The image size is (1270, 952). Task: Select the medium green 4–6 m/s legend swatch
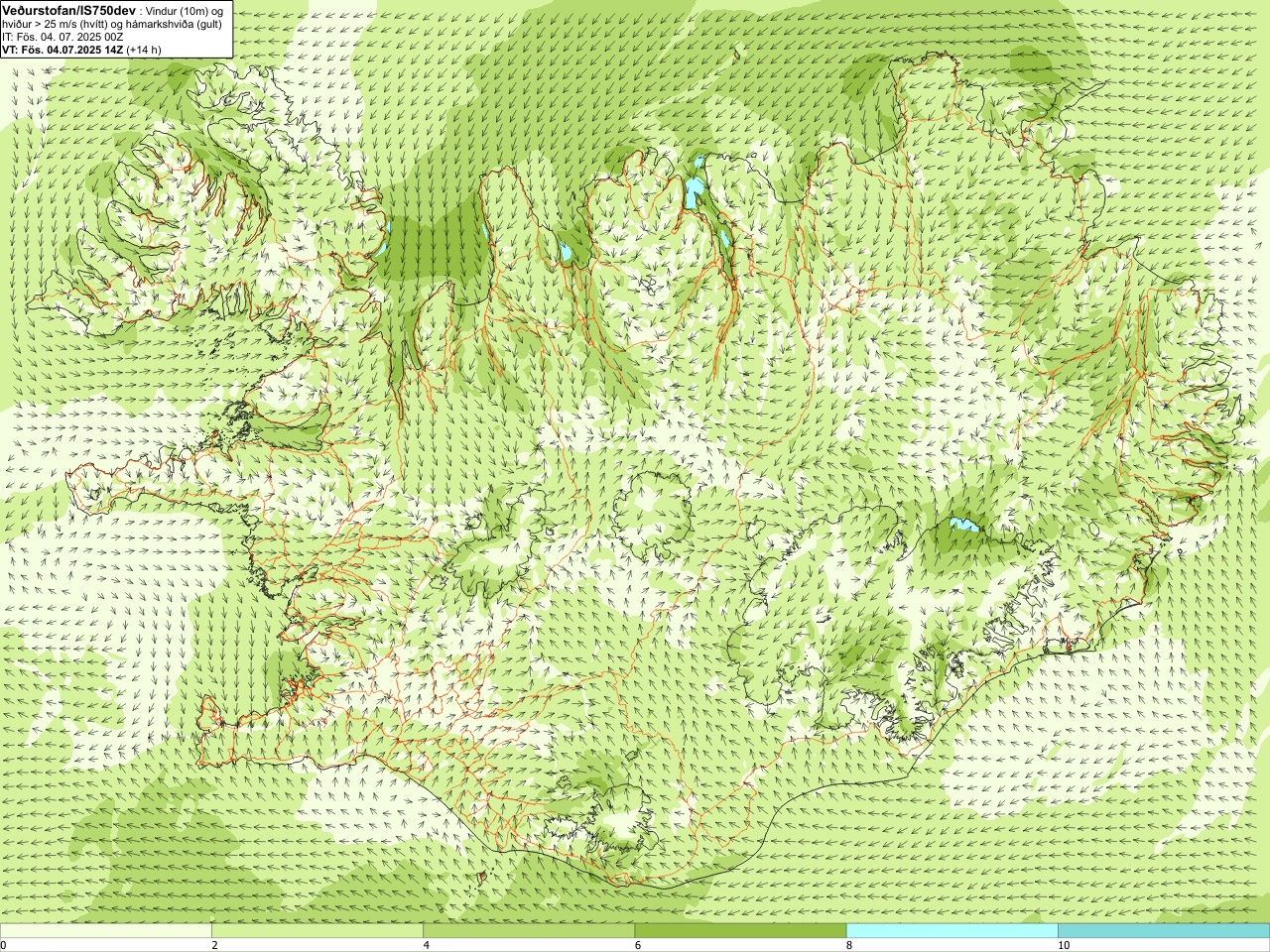529,931
